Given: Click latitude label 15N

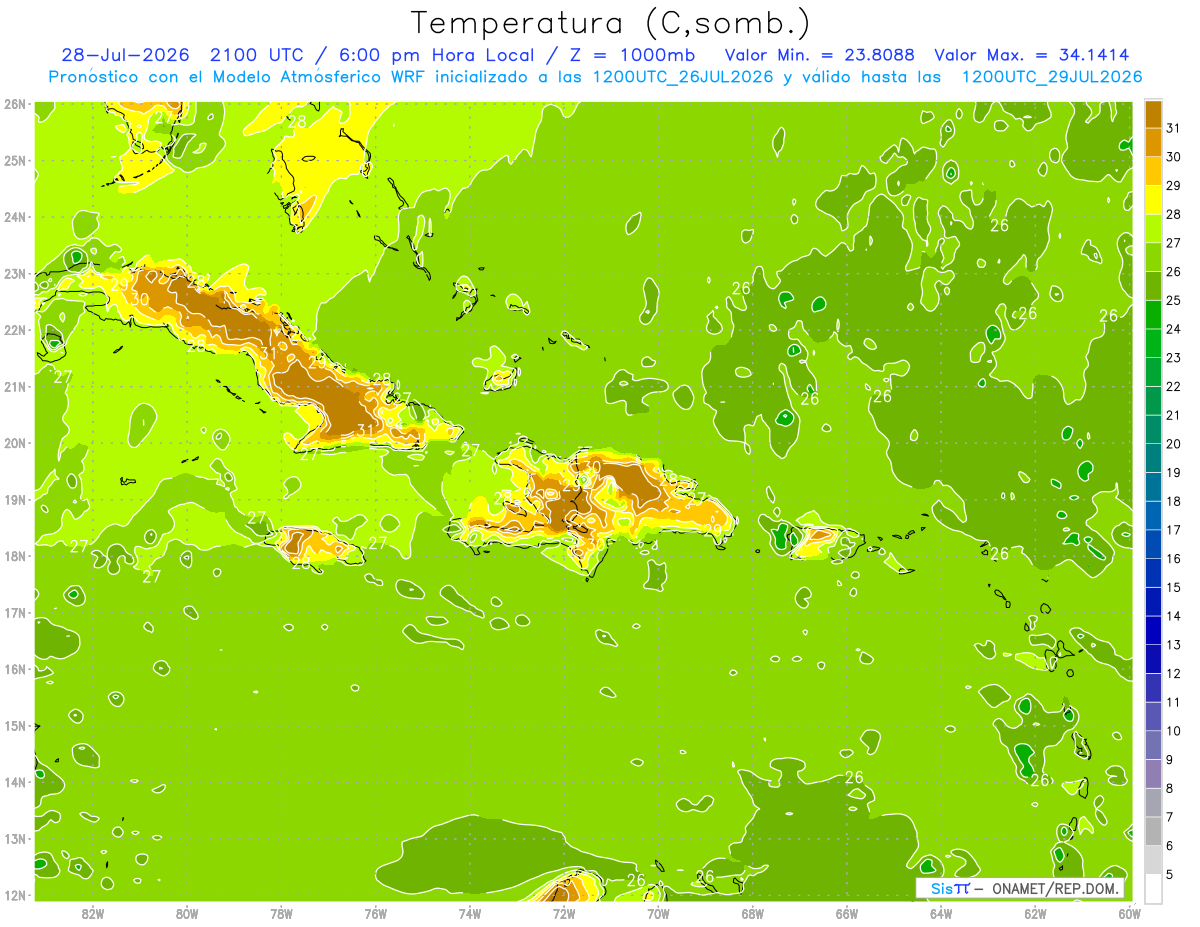Looking at the screenshot, I should [x=14, y=726].
